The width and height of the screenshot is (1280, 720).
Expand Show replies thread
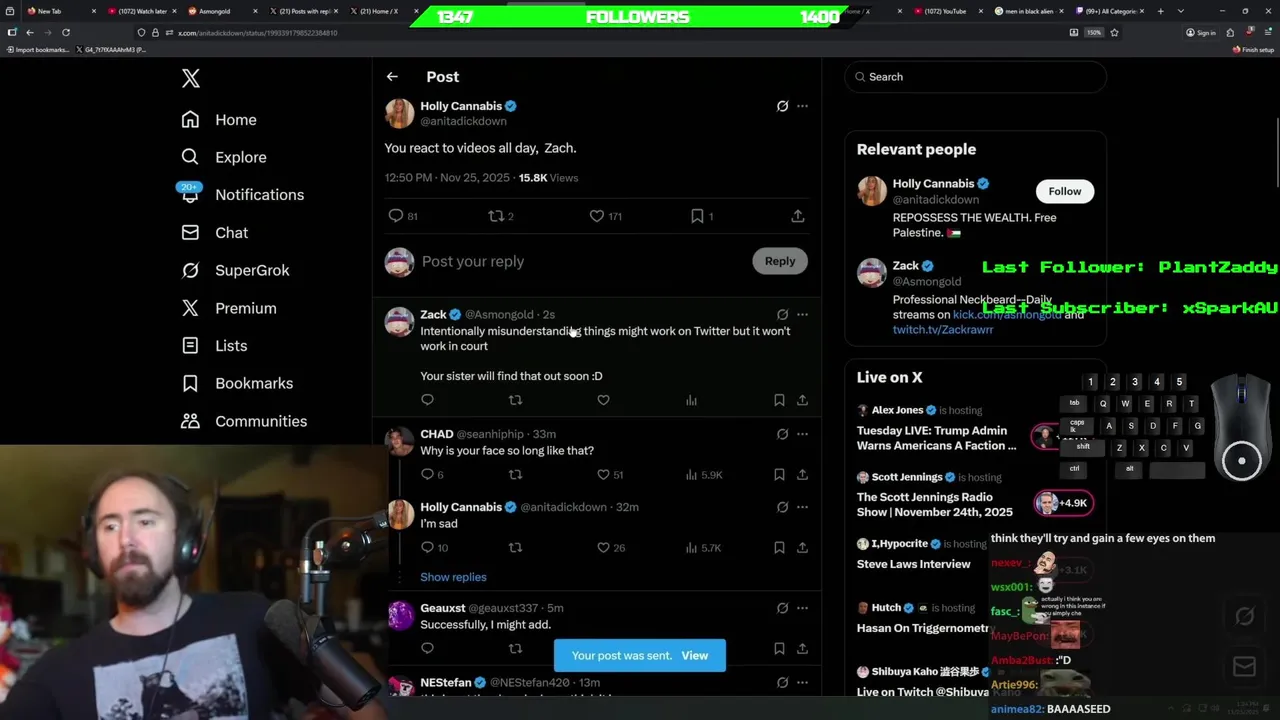tap(453, 577)
